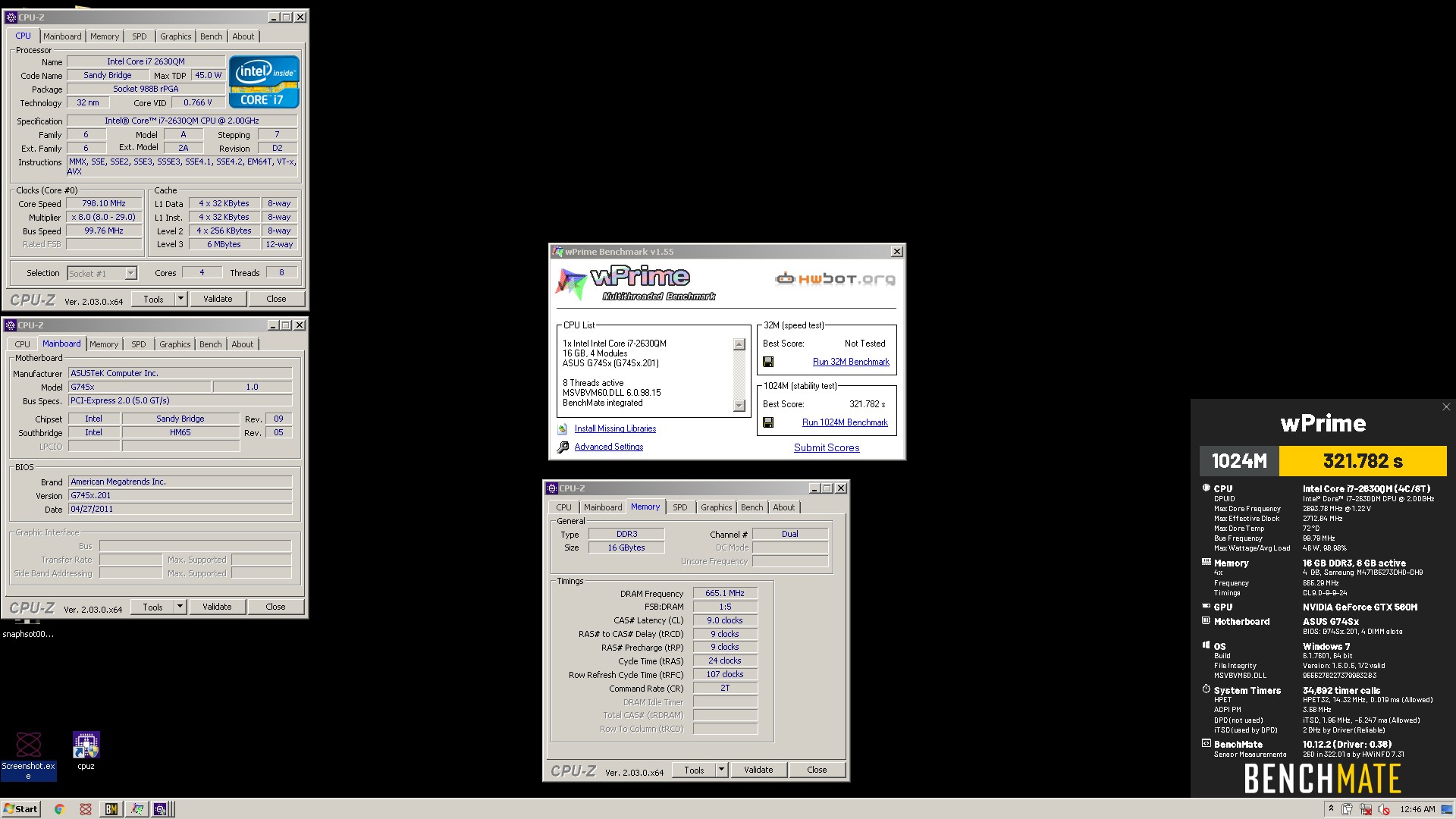Click the Memory section icon in BenchMate
1456x819 pixels.
point(1207,563)
